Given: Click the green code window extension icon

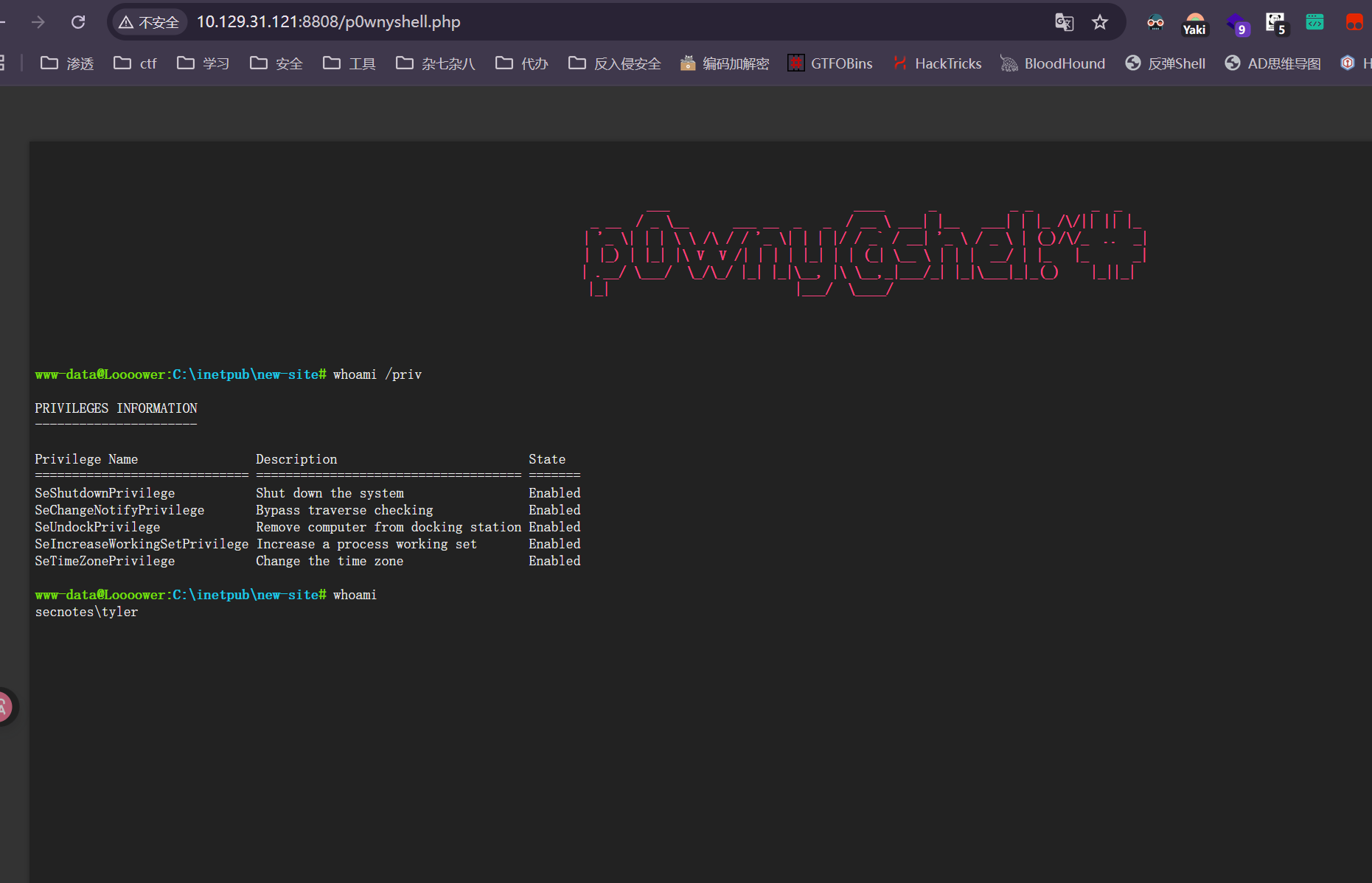Looking at the screenshot, I should pyautogui.click(x=1314, y=22).
